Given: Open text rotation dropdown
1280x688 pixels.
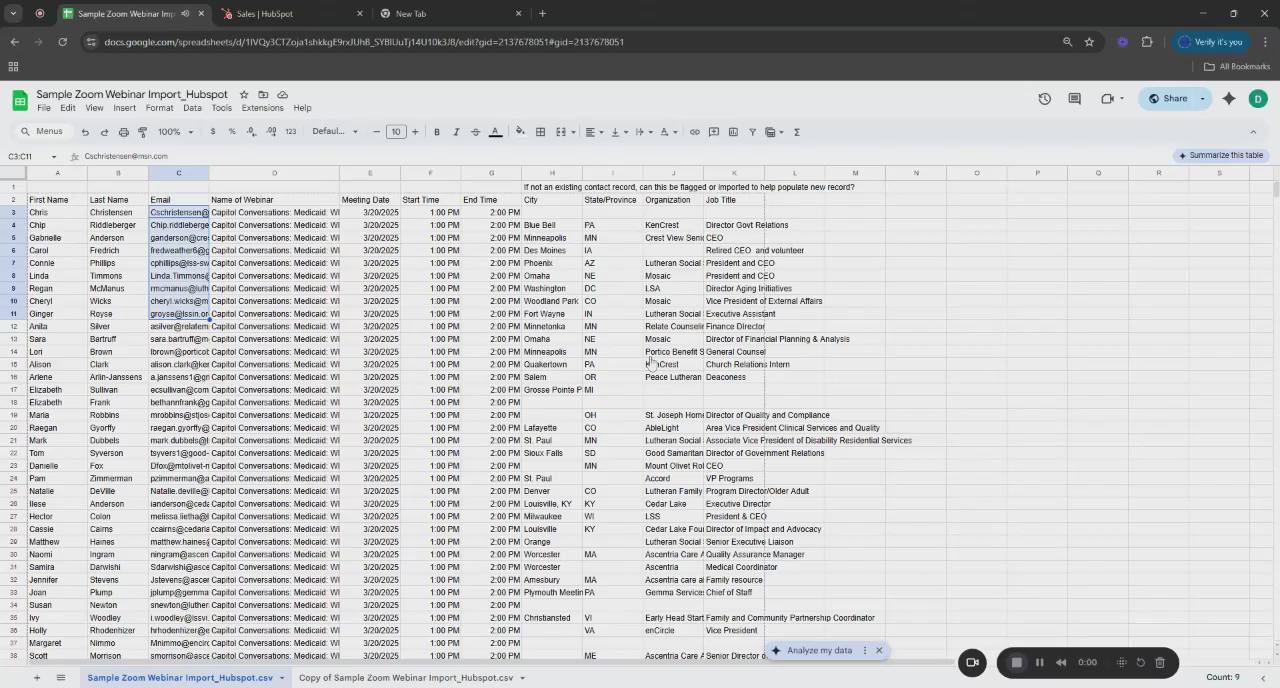Looking at the screenshot, I should (x=668, y=132).
